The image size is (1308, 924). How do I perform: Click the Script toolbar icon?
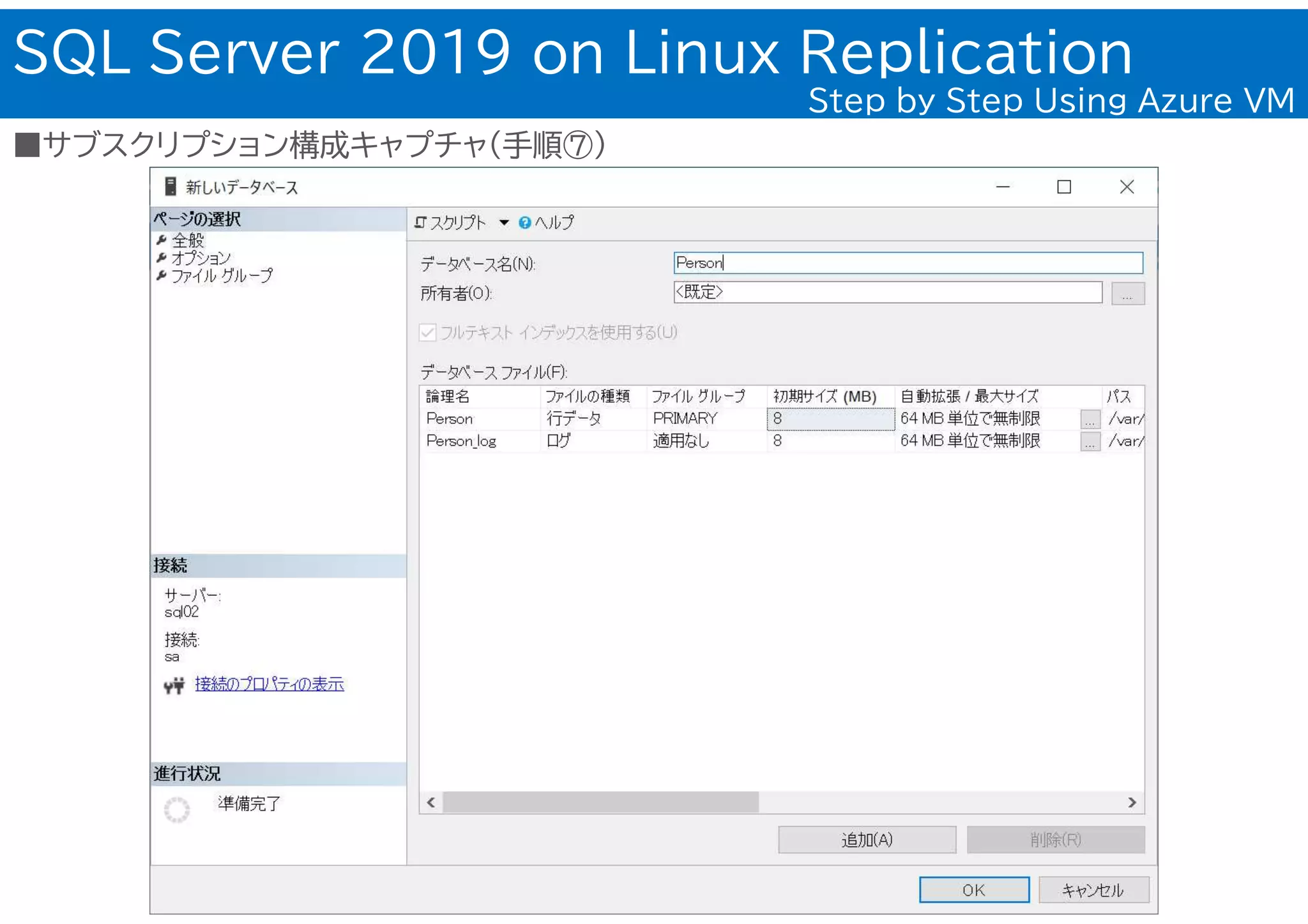coord(420,222)
